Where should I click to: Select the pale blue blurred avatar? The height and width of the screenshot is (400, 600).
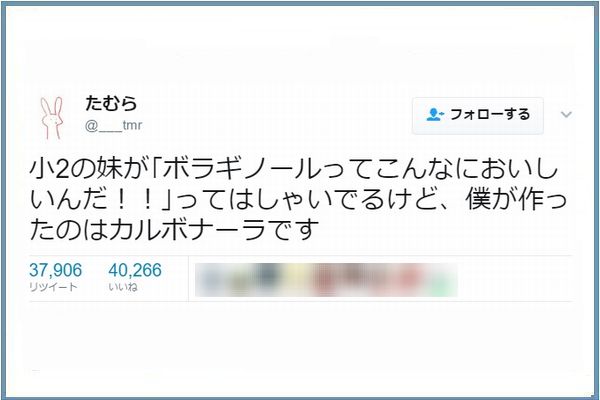210,280
